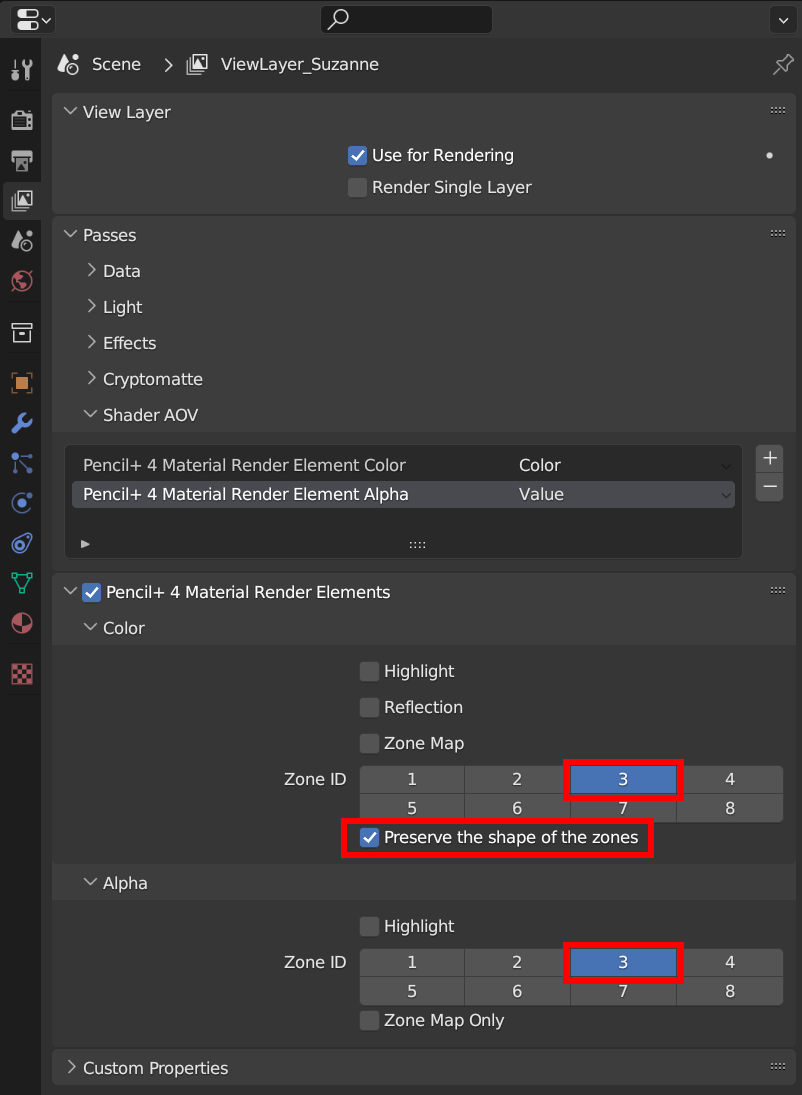Add a new Shader AOV with plus

coord(770,458)
